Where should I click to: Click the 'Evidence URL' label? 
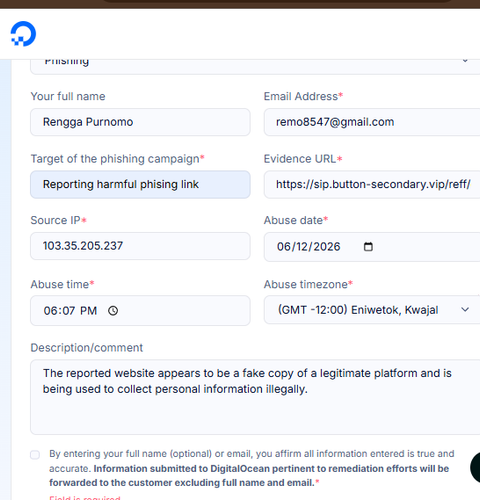point(303,159)
